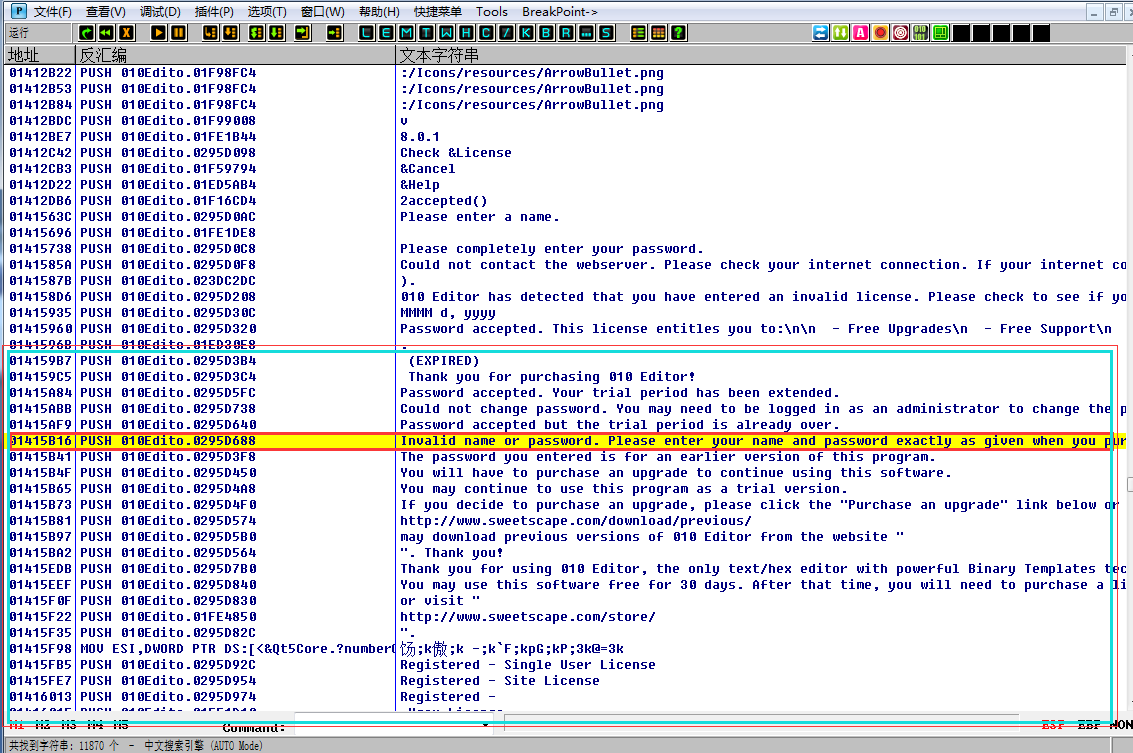Open Source window with S icon
Screen dimensions: 1133x753
click(x=606, y=33)
